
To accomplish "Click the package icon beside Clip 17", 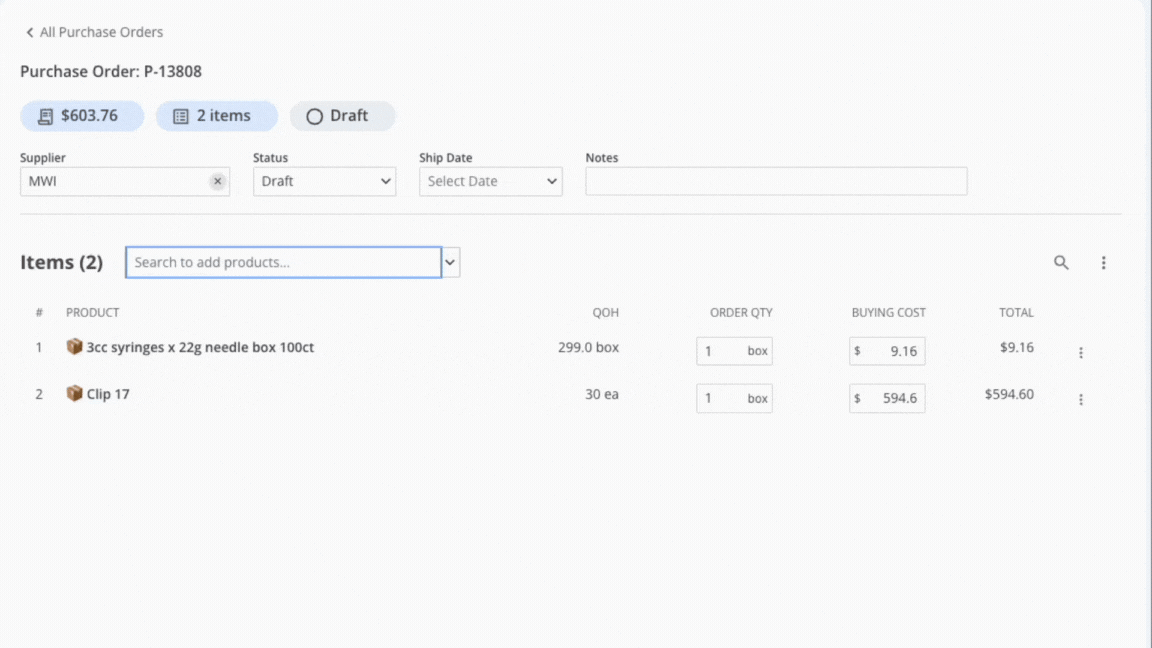I will click(x=74, y=394).
